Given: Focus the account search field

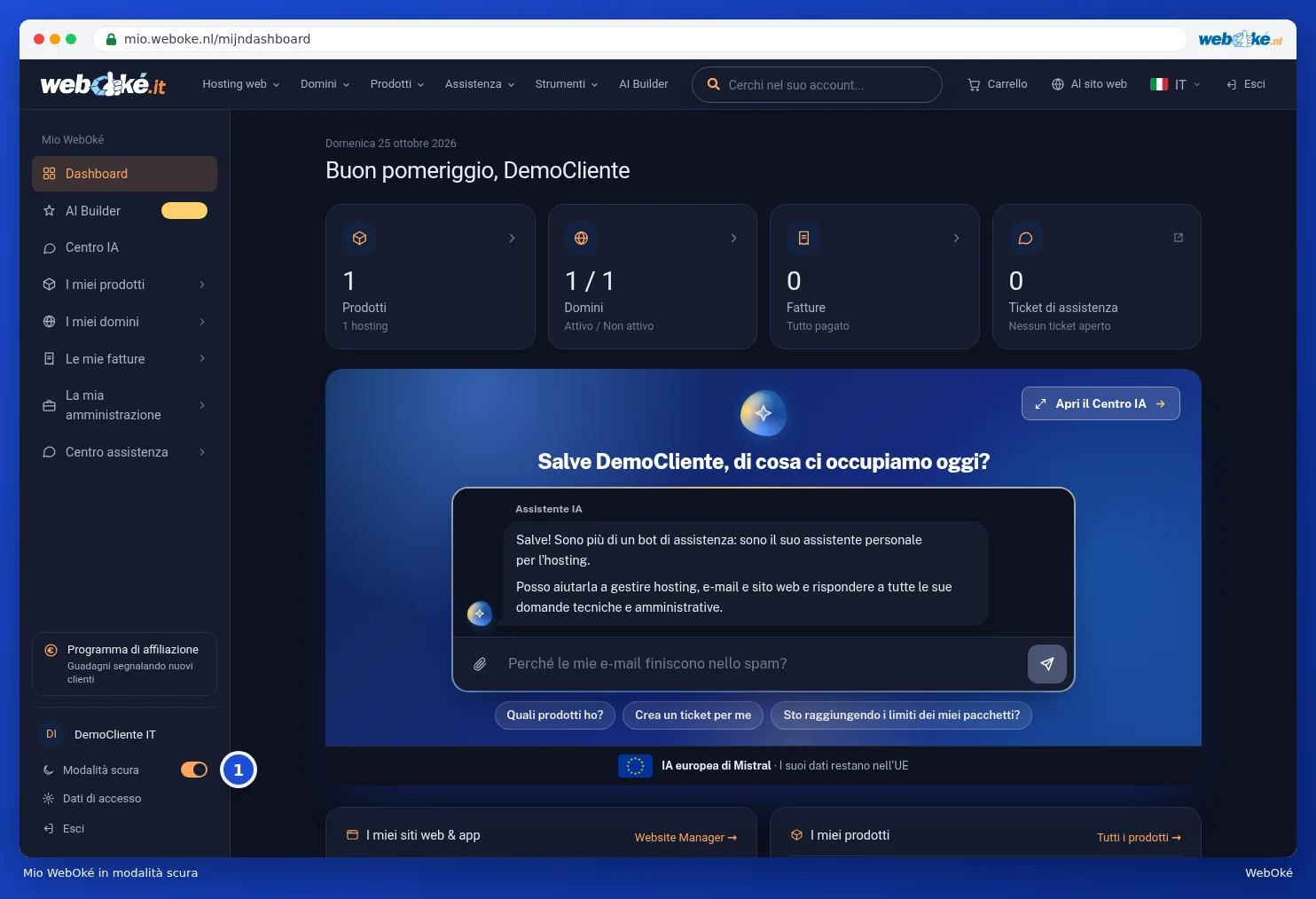Looking at the screenshot, I should pyautogui.click(x=817, y=85).
